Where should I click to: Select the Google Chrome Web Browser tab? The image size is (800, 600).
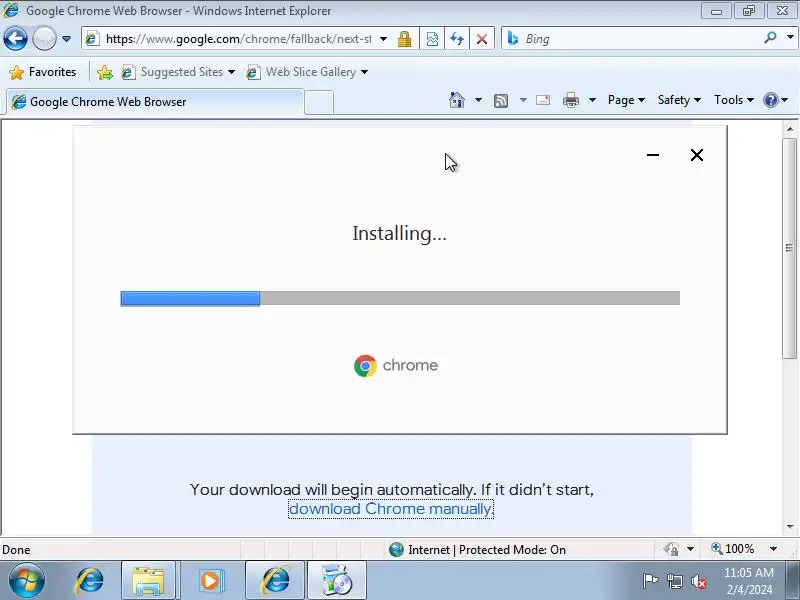(x=156, y=102)
